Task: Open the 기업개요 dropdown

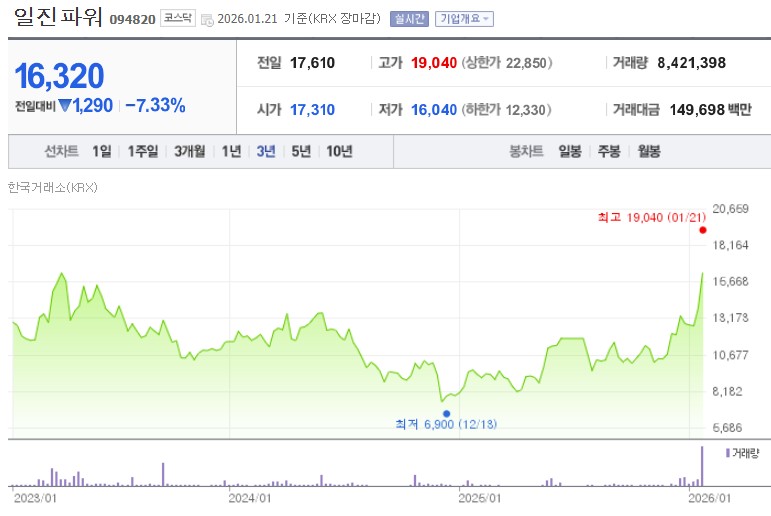Action: pyautogui.click(x=464, y=19)
